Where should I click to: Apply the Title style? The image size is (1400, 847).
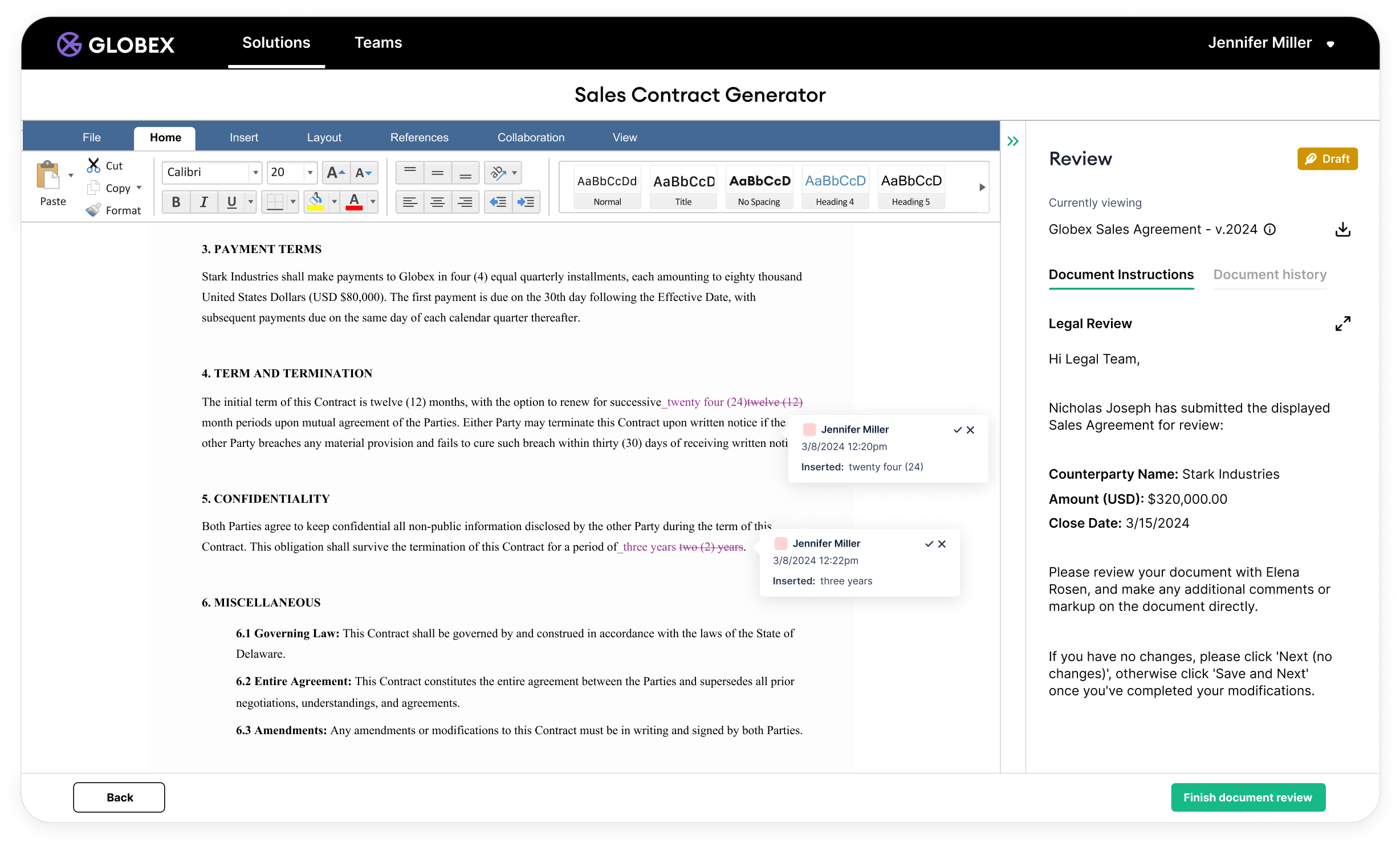point(683,188)
